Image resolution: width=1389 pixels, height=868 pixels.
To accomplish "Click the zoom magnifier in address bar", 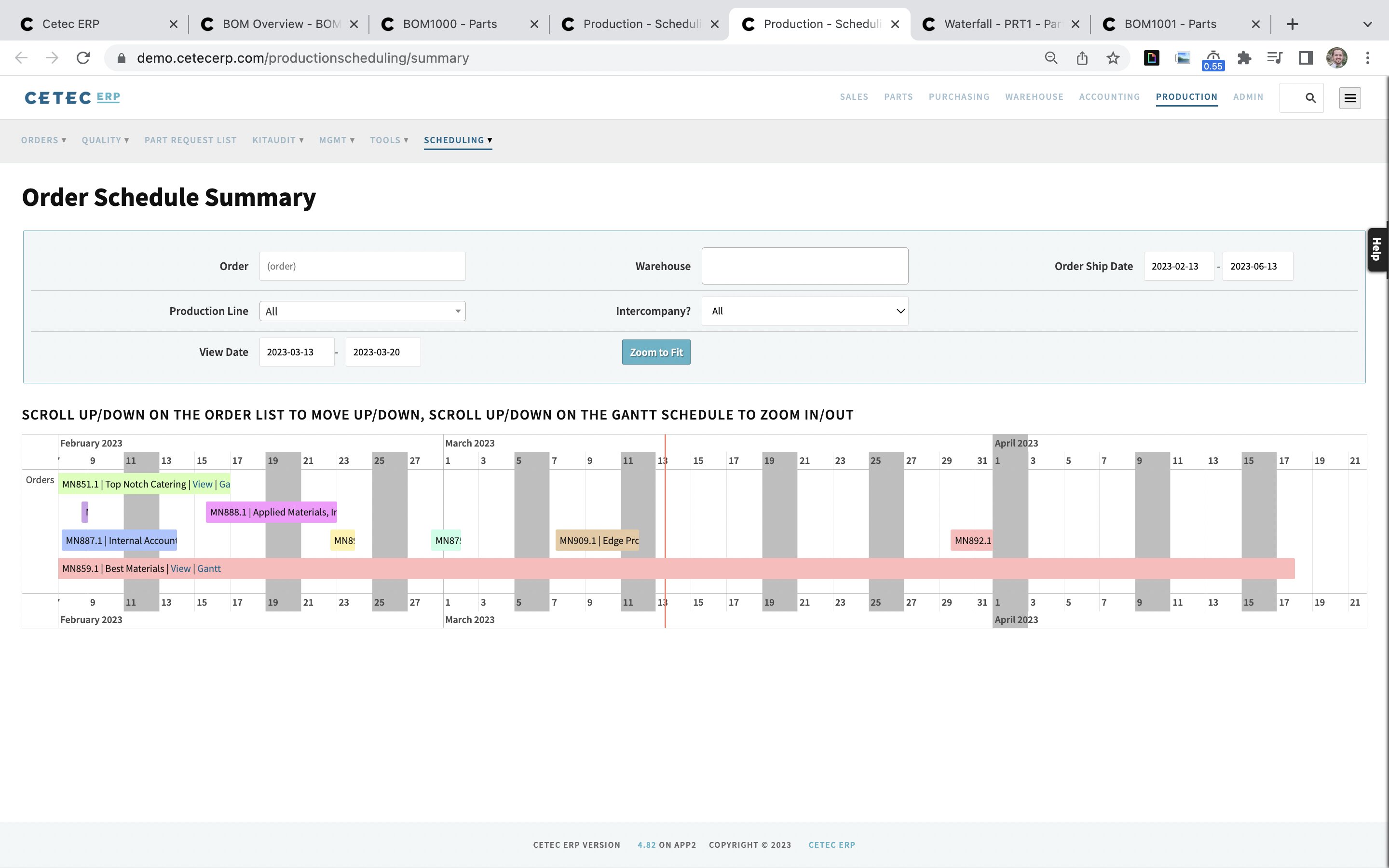I will coord(1050,58).
